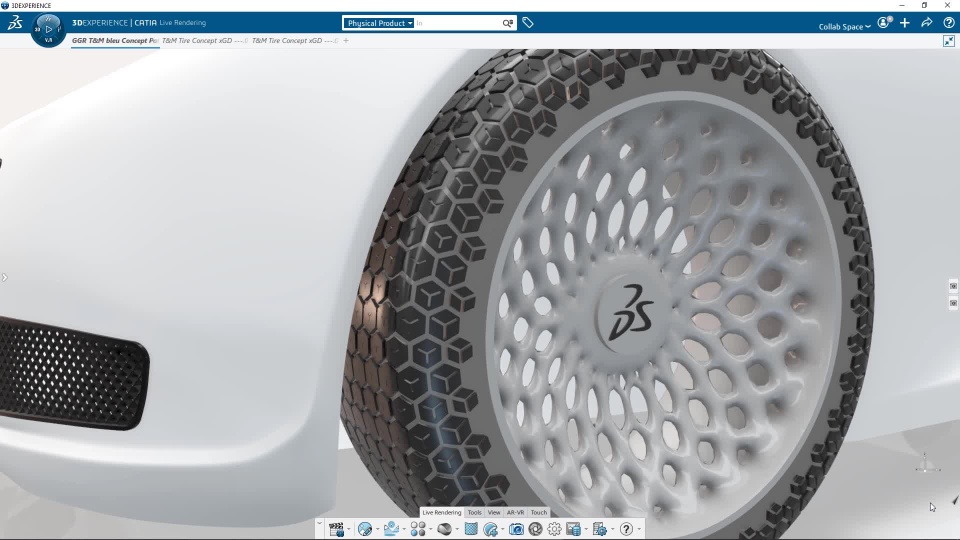Click the blue camera capture icon

516,529
